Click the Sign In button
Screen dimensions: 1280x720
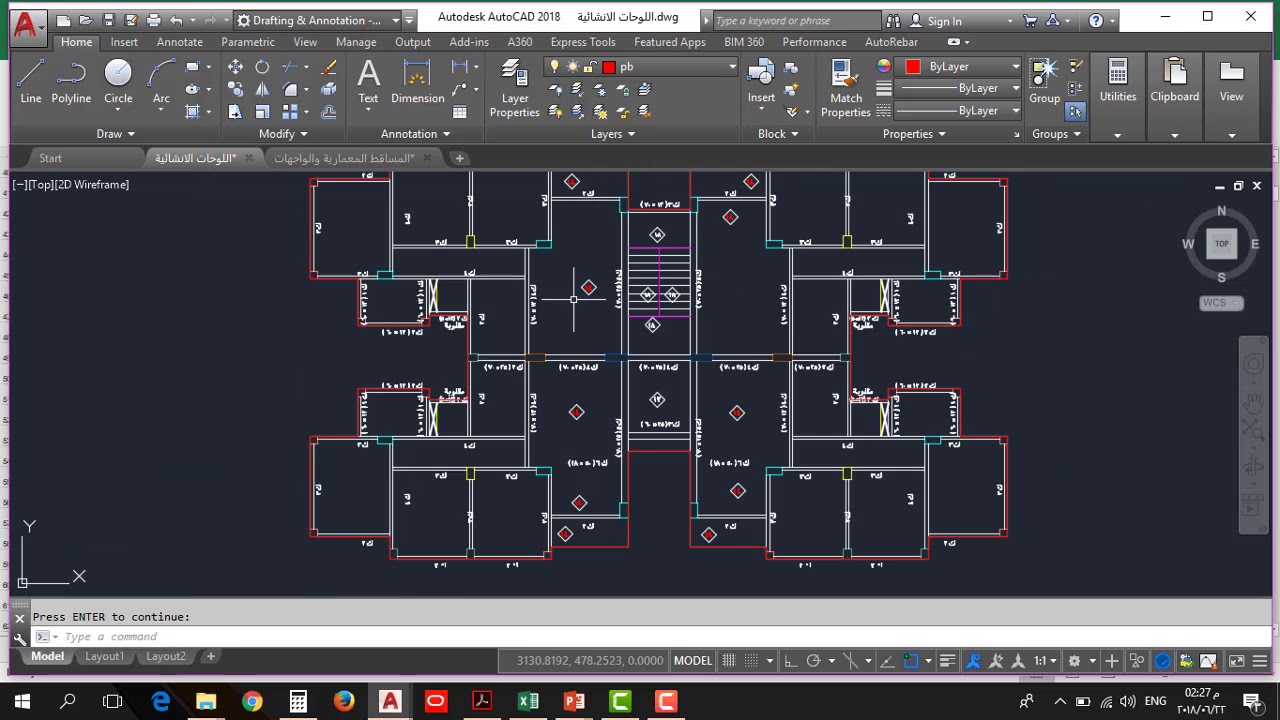click(x=944, y=20)
